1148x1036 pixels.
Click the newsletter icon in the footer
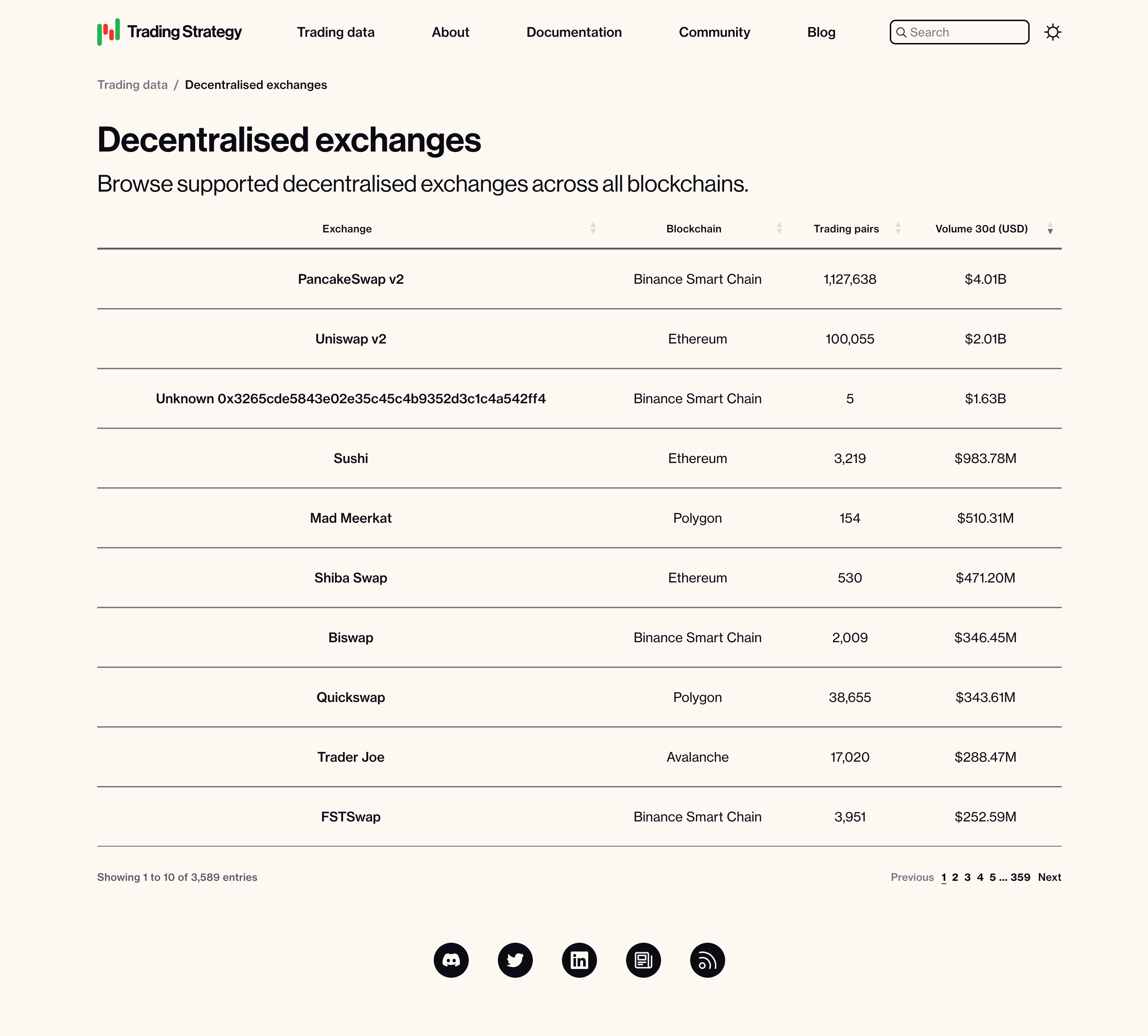(643, 960)
